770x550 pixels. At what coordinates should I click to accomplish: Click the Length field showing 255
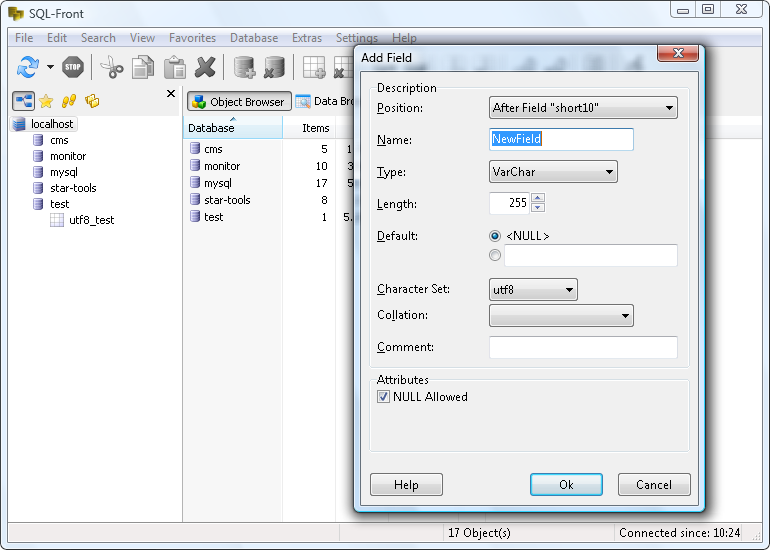[x=509, y=203]
